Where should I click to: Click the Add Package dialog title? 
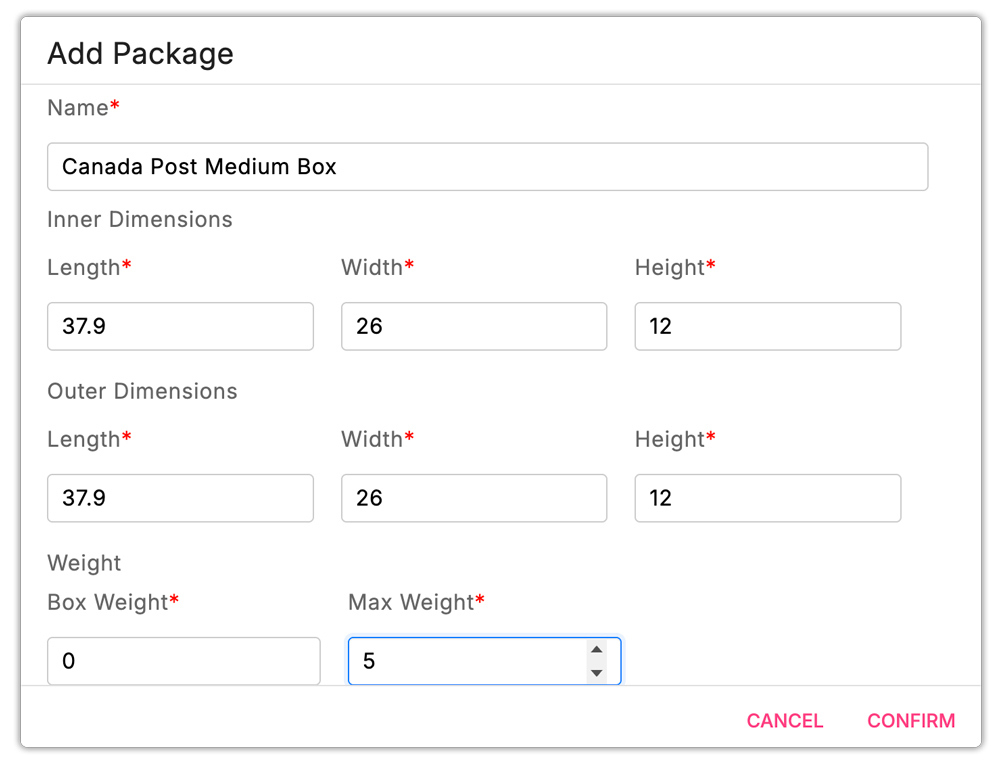[x=140, y=54]
